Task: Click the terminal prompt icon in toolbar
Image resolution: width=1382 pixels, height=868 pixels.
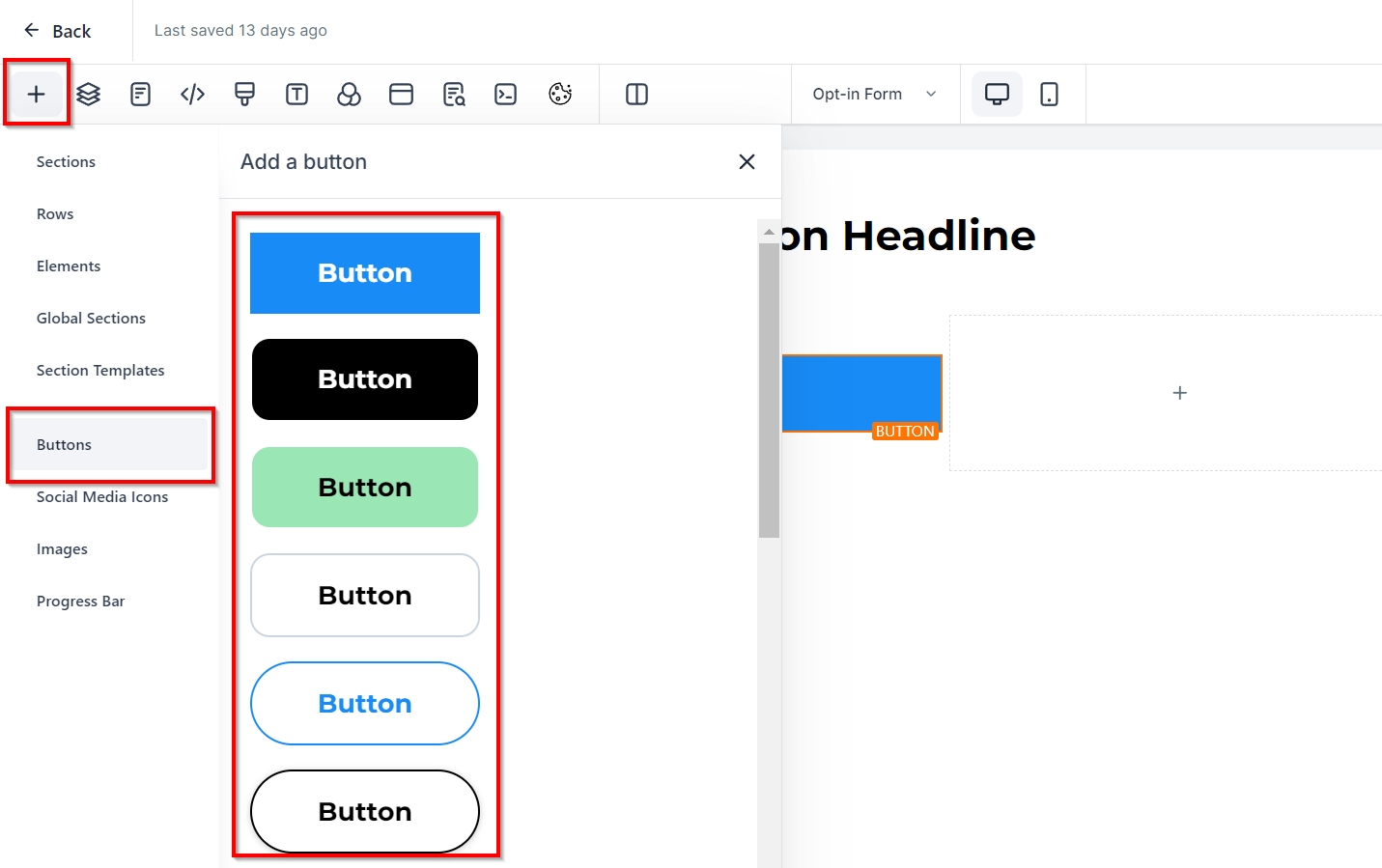Action: pyautogui.click(x=506, y=94)
